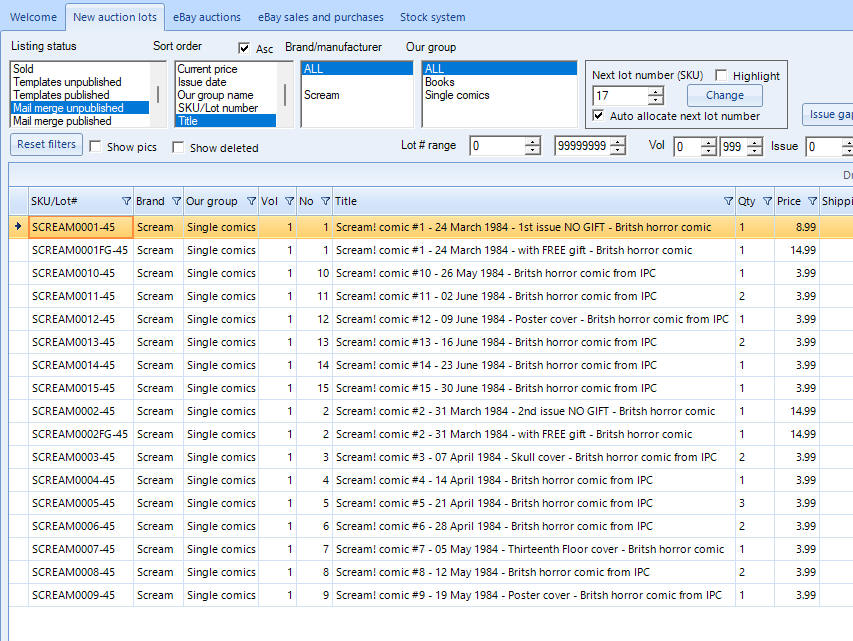Toggle Auto allocate next lot number

[x=598, y=115]
